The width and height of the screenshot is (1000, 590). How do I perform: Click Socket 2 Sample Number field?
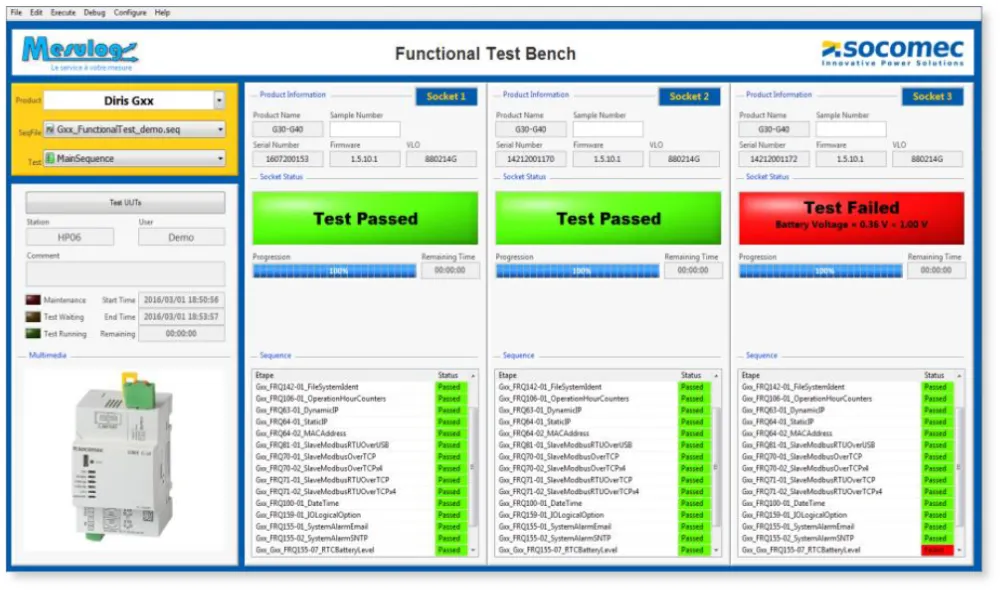click(608, 129)
